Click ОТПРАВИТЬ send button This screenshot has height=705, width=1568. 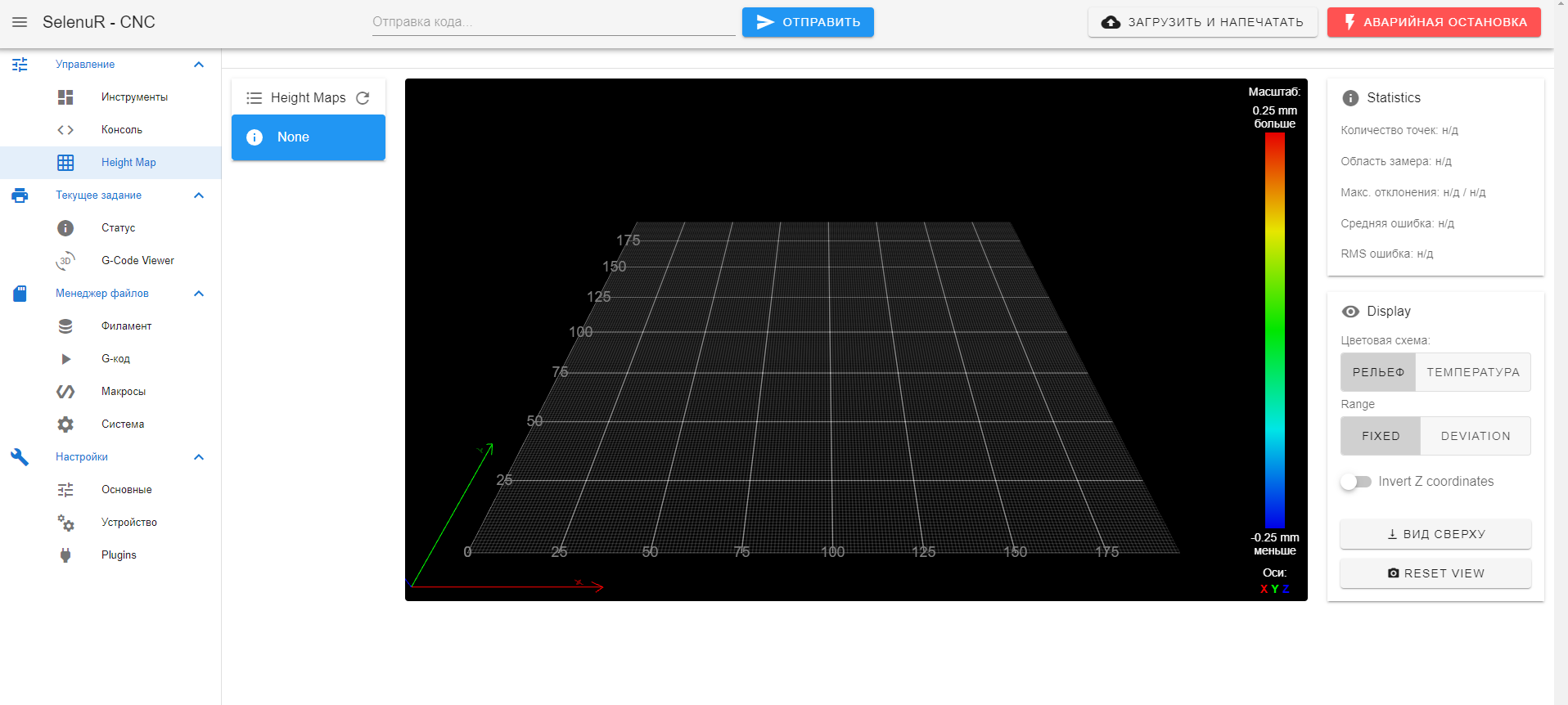click(808, 22)
